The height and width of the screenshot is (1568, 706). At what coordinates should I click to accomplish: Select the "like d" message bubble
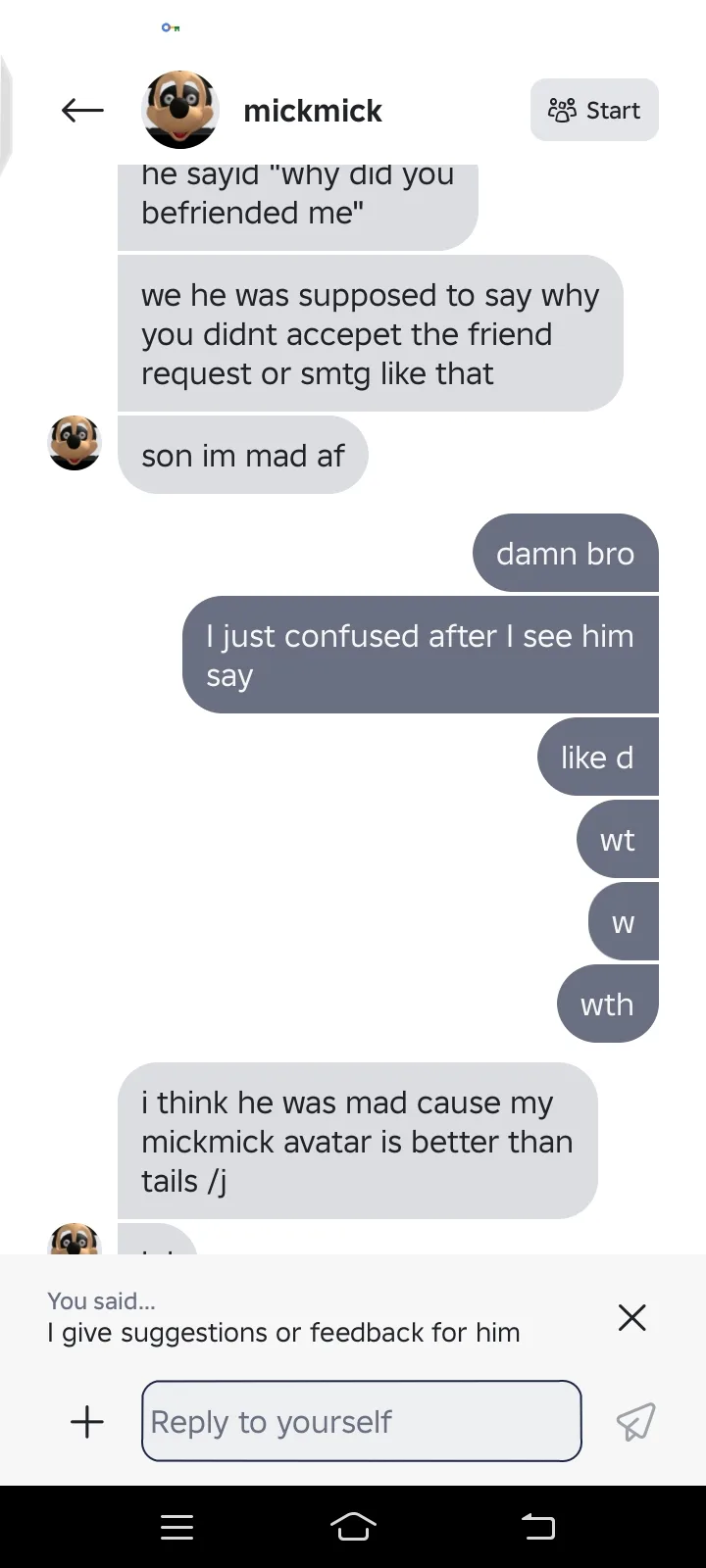(x=598, y=757)
